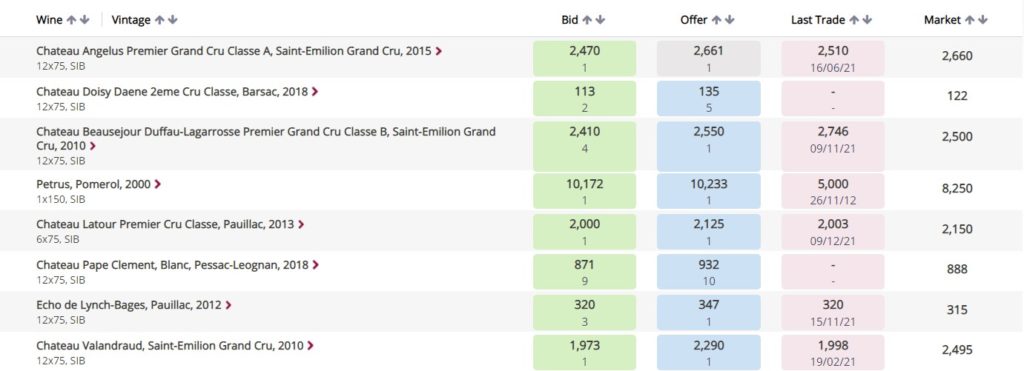The image size is (1024, 371).
Task: Open Chateau Latour Pauillac 2013 wine link
Action: tap(165, 224)
